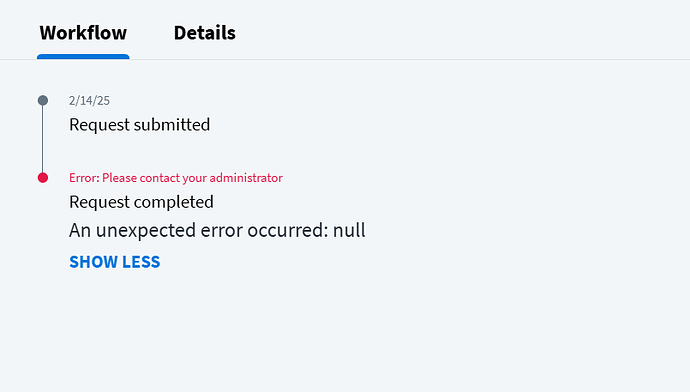Click the horizontal divider below the tabs
The image size is (690, 392).
coord(345,59)
